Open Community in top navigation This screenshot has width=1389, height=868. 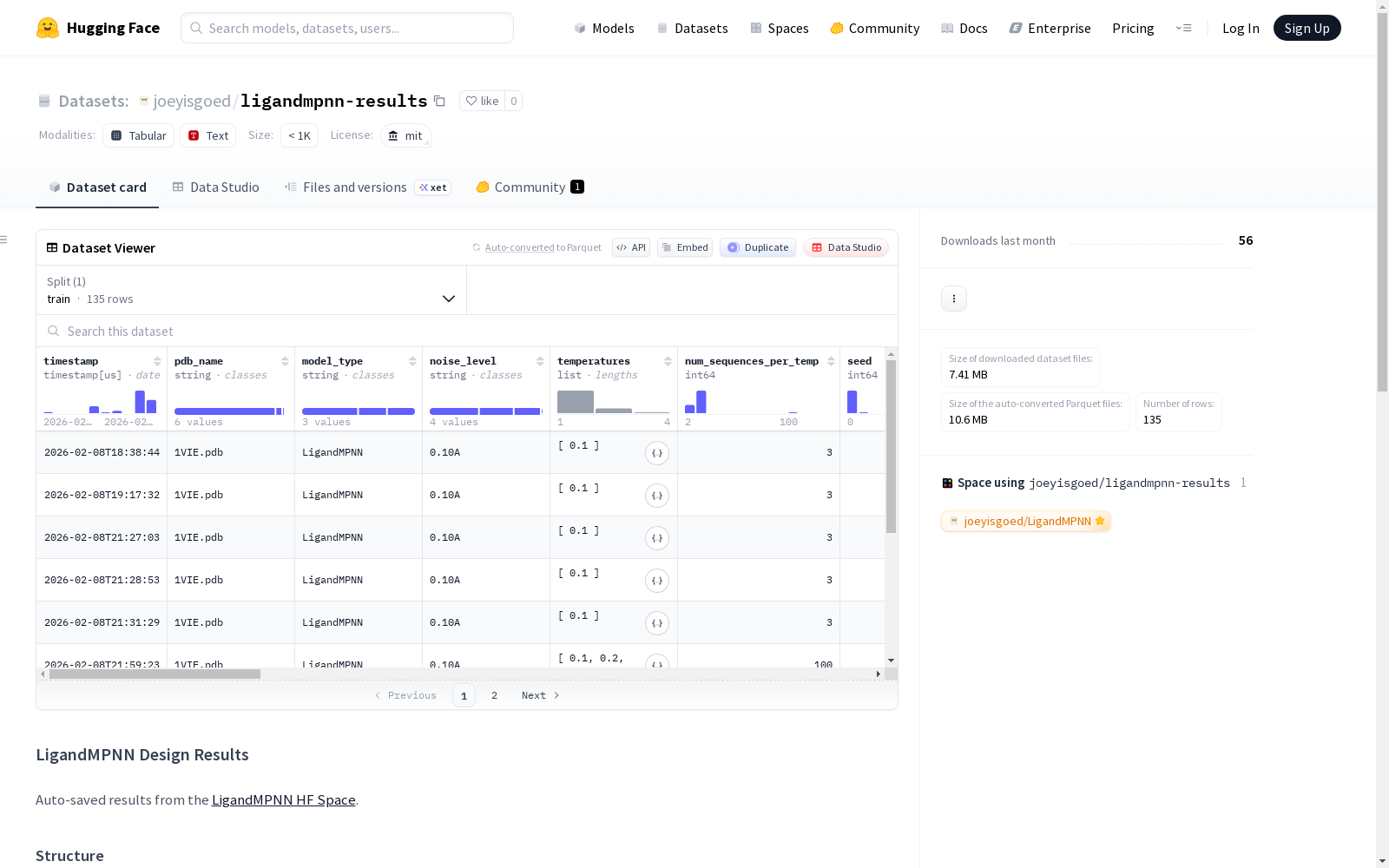click(875, 29)
